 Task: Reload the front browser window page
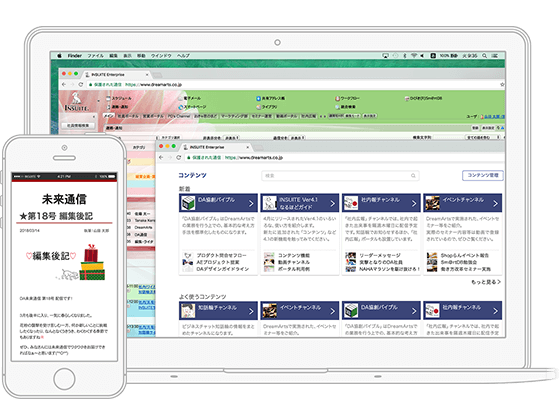[179, 158]
